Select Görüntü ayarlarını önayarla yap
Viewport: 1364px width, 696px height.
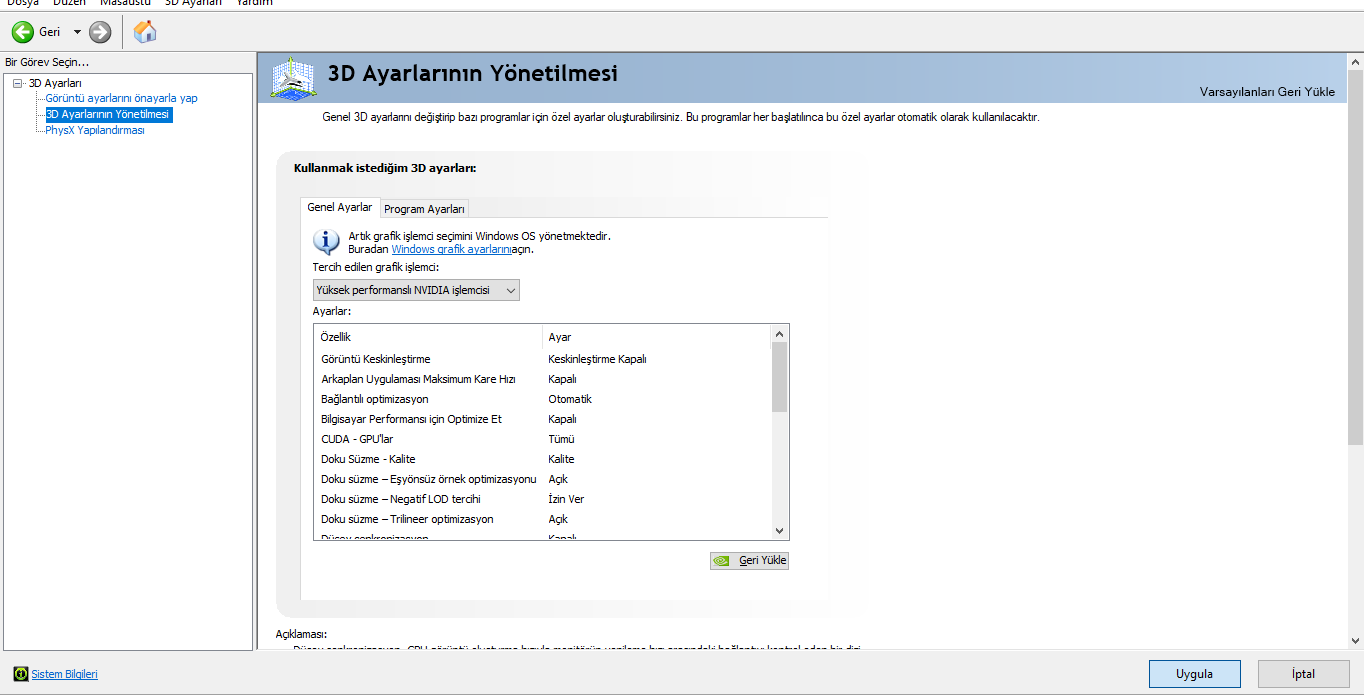(121, 98)
